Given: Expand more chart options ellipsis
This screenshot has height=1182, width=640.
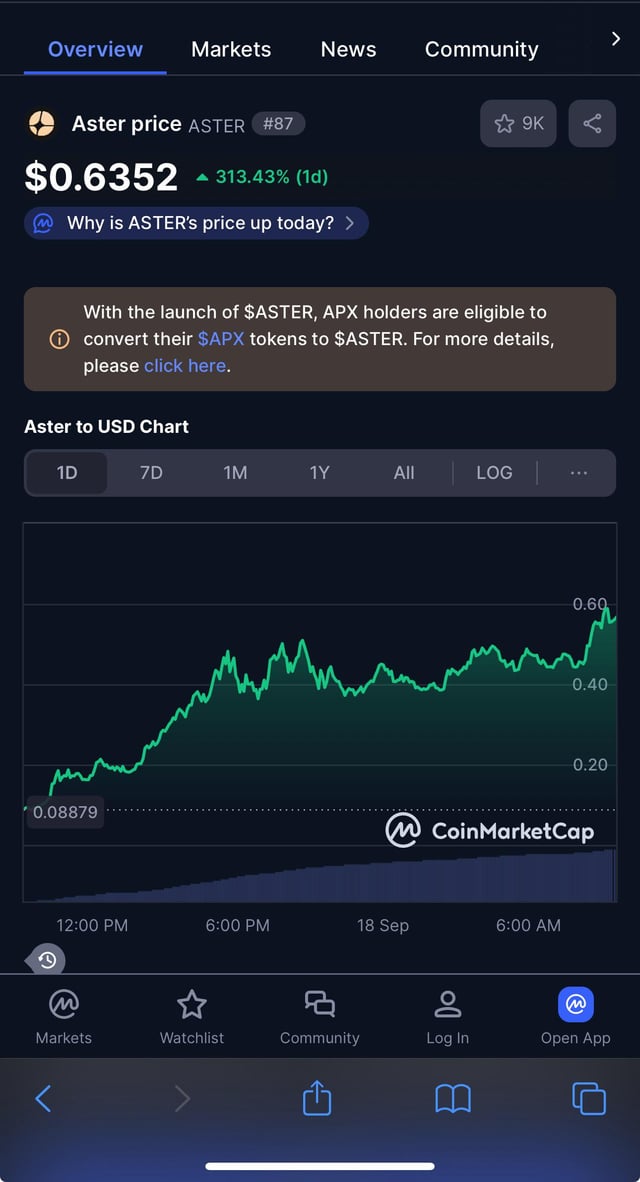Looking at the screenshot, I should (578, 473).
